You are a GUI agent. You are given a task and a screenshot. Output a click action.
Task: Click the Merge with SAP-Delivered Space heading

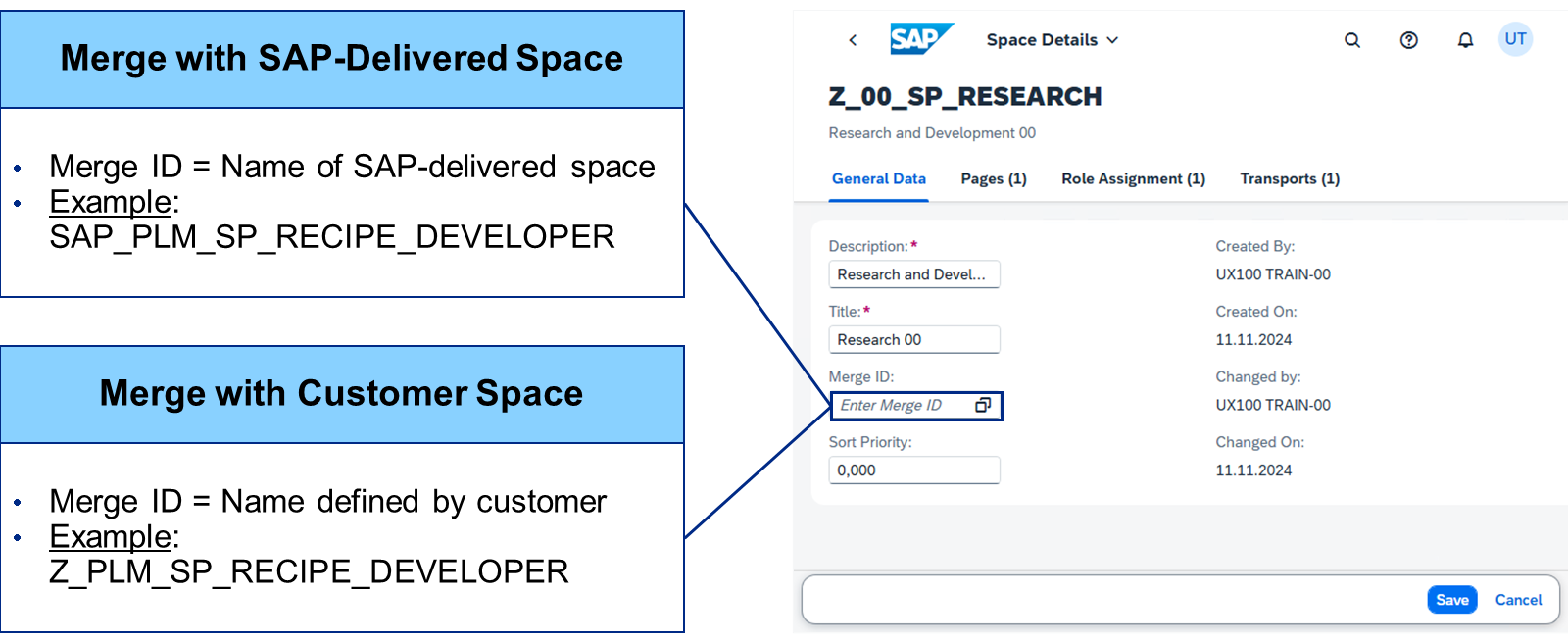[342, 58]
